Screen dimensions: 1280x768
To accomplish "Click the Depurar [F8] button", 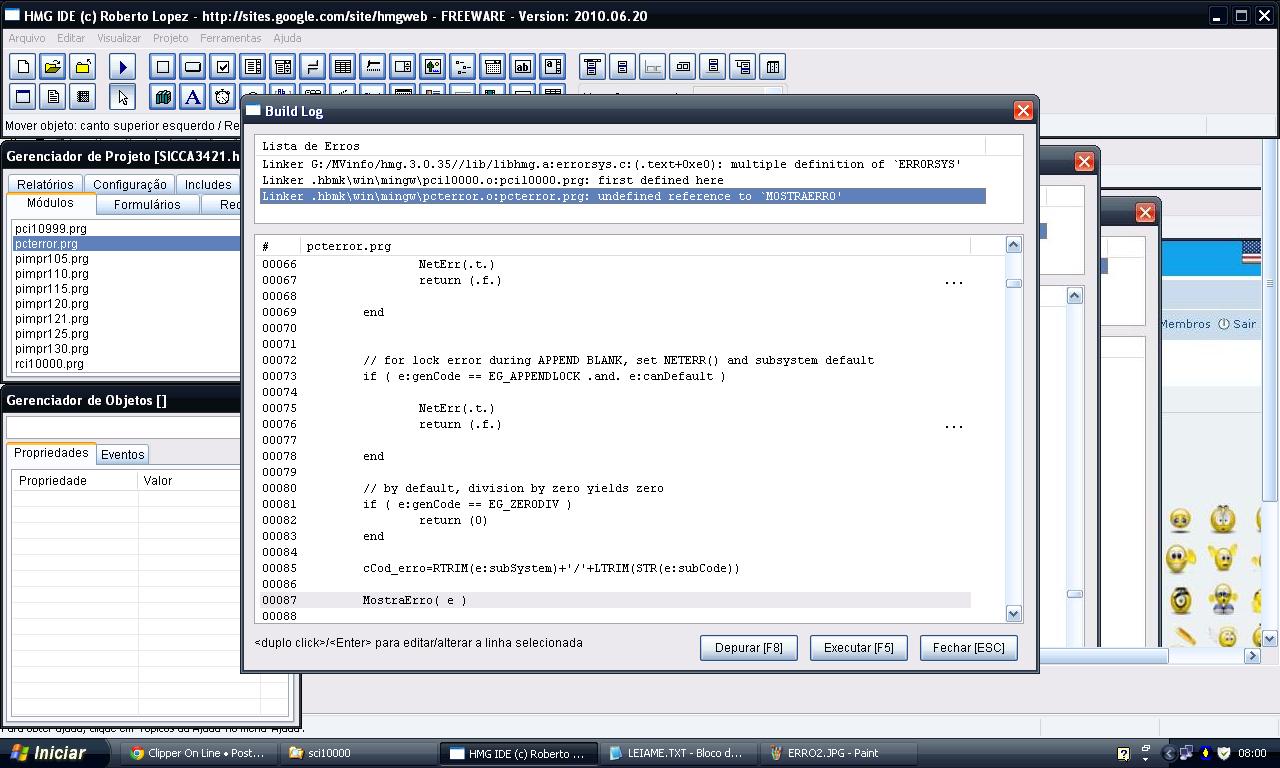I will point(748,648).
